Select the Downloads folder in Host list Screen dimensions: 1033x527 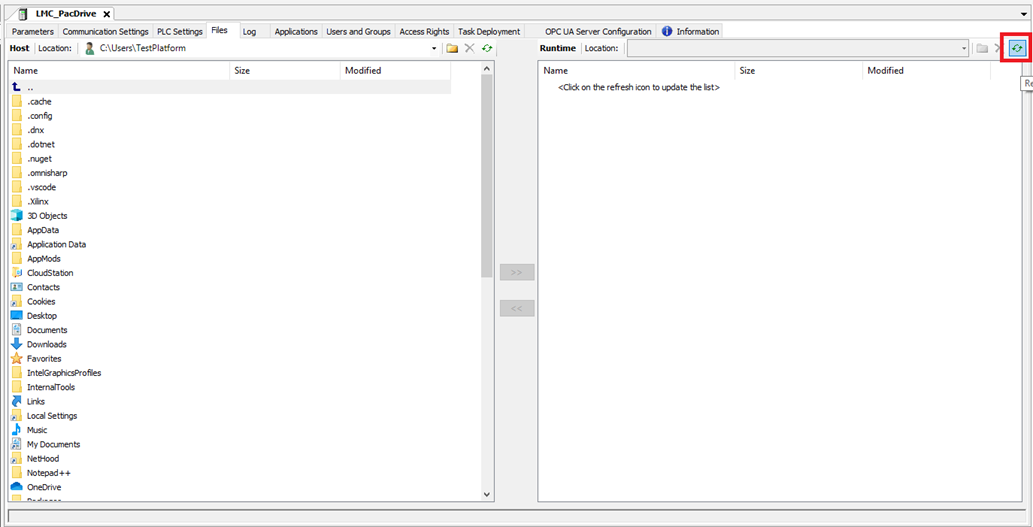47,344
